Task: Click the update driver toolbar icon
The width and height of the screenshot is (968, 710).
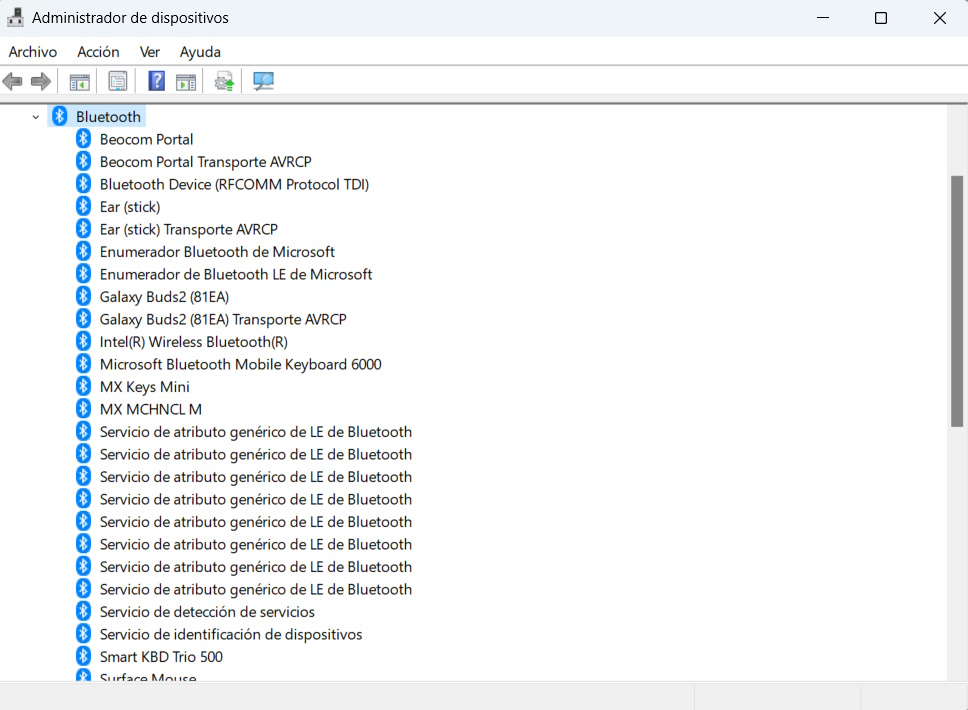Action: pos(224,81)
